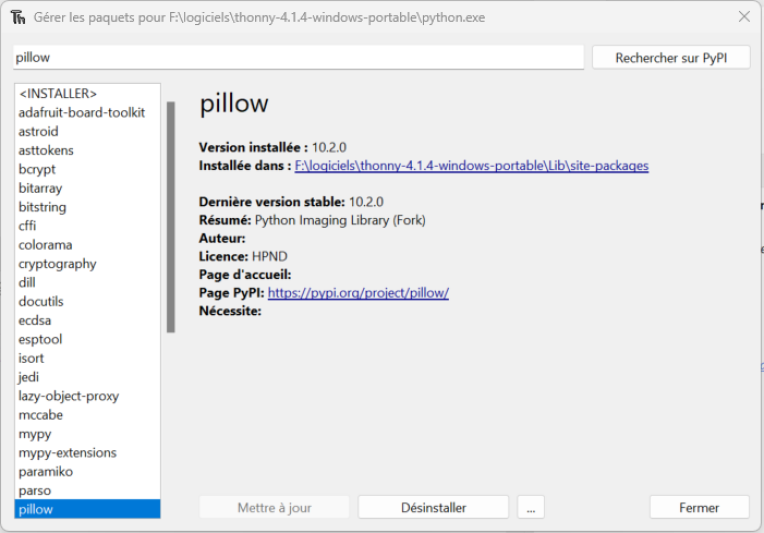Click the Auteur label

[x=222, y=238]
